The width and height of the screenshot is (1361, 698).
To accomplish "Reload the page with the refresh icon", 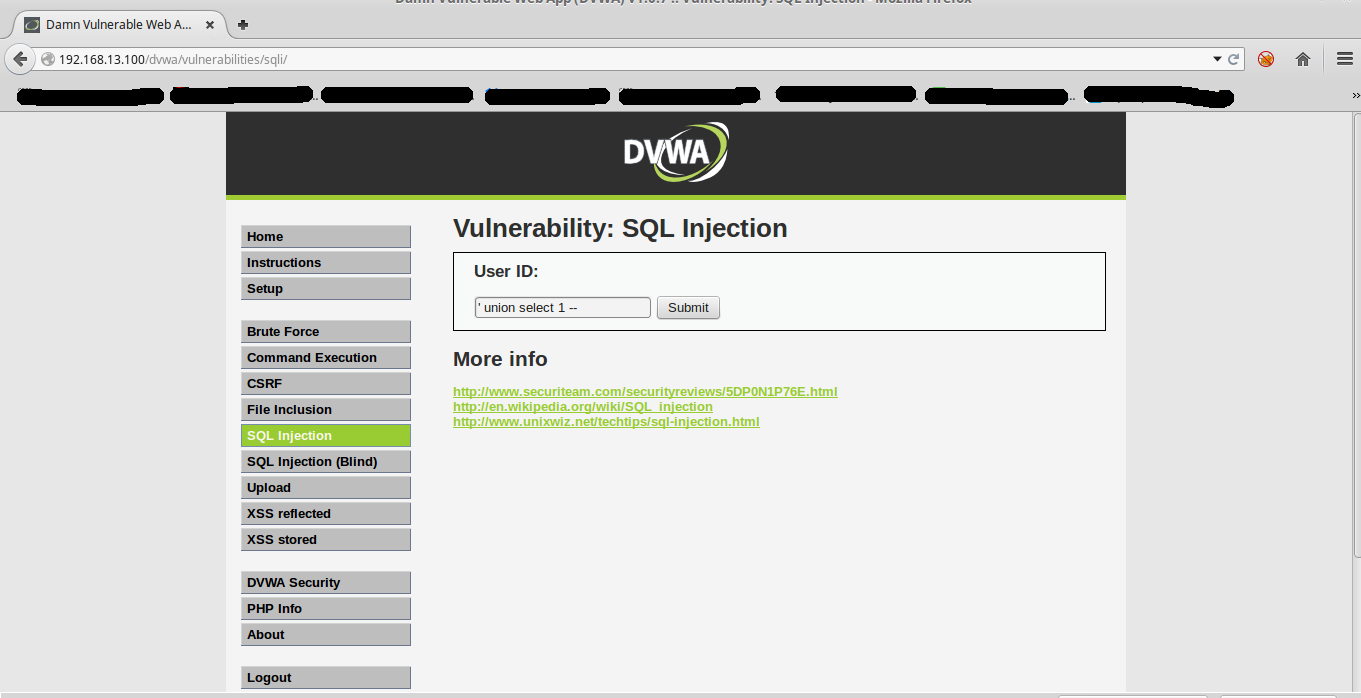I will point(1234,59).
